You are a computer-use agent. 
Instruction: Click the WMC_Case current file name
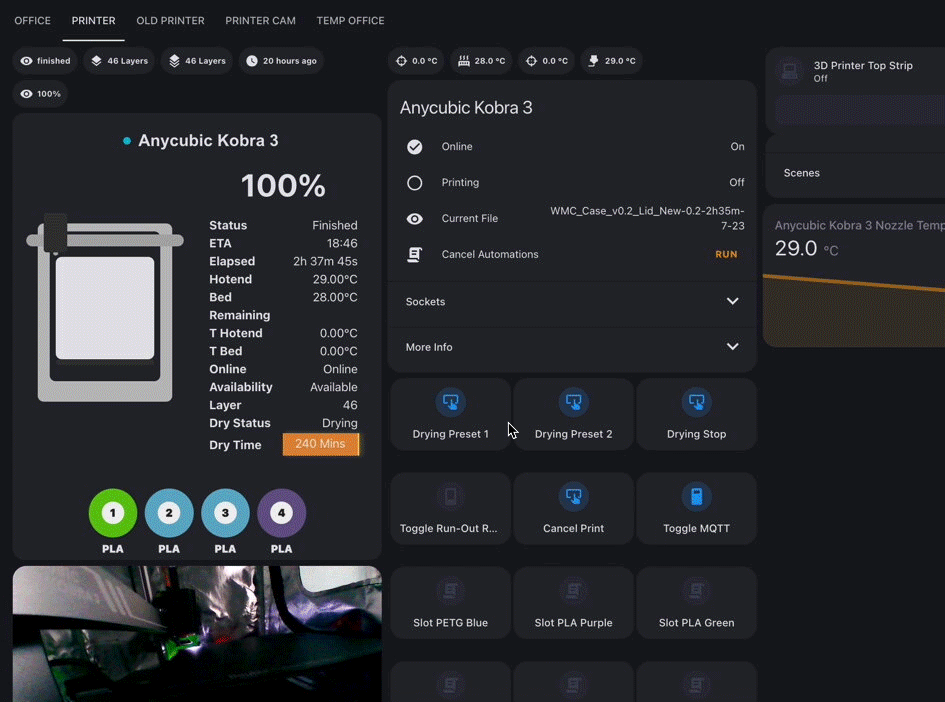pyautogui.click(x=647, y=218)
